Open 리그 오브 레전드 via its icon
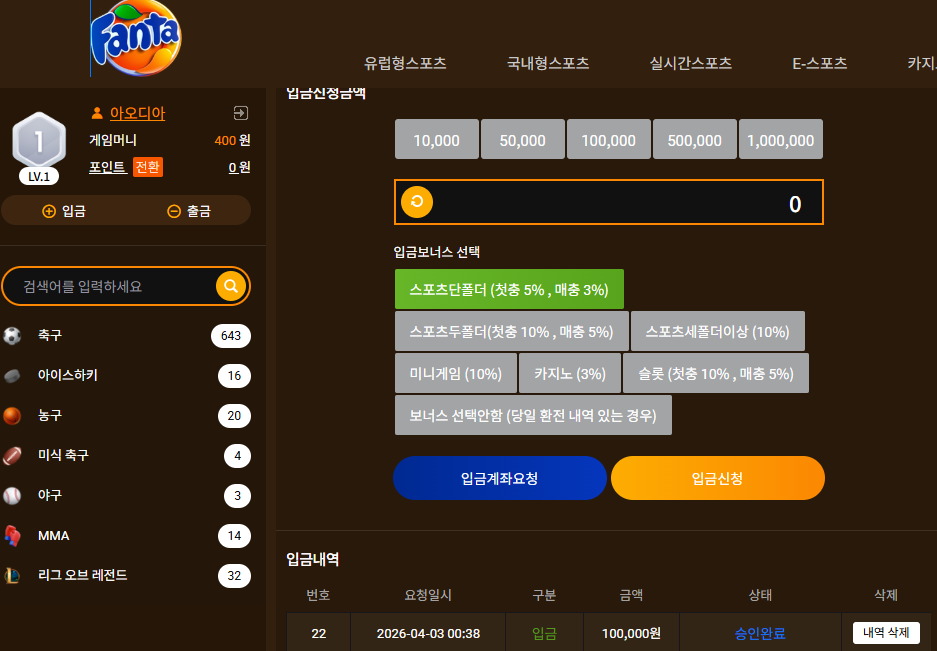The height and width of the screenshot is (651, 937). 12,576
